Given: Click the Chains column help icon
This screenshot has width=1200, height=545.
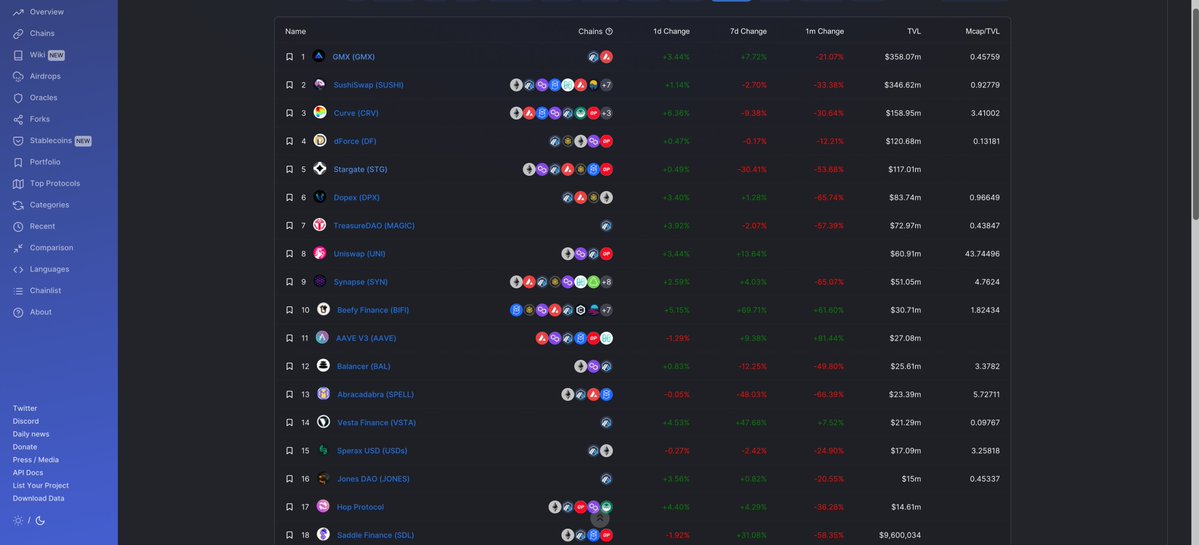Looking at the screenshot, I should [x=609, y=32].
